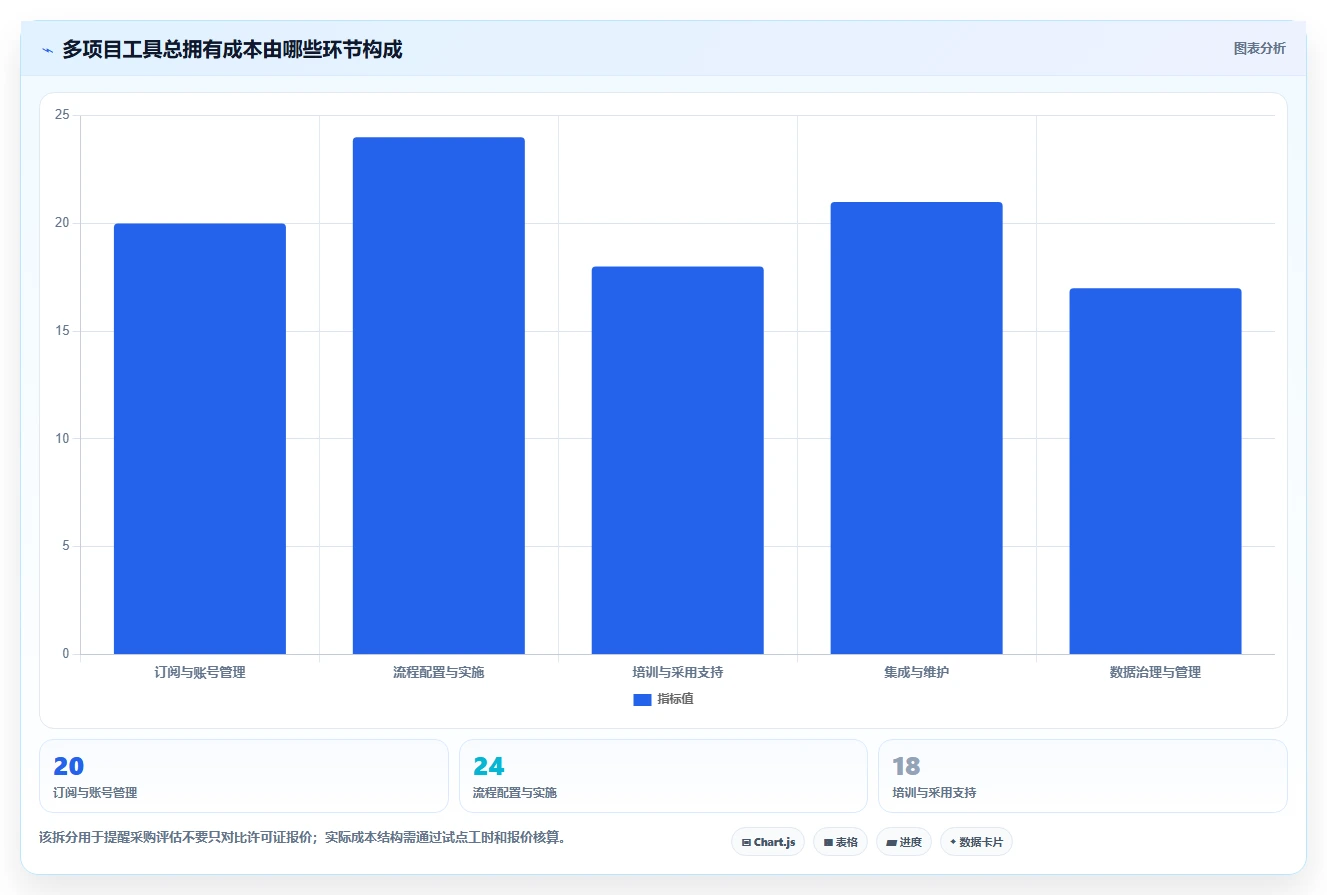Viewport: 1327px width, 895px height.
Task: Click the lightning icon beside the title
Action: click(47, 50)
